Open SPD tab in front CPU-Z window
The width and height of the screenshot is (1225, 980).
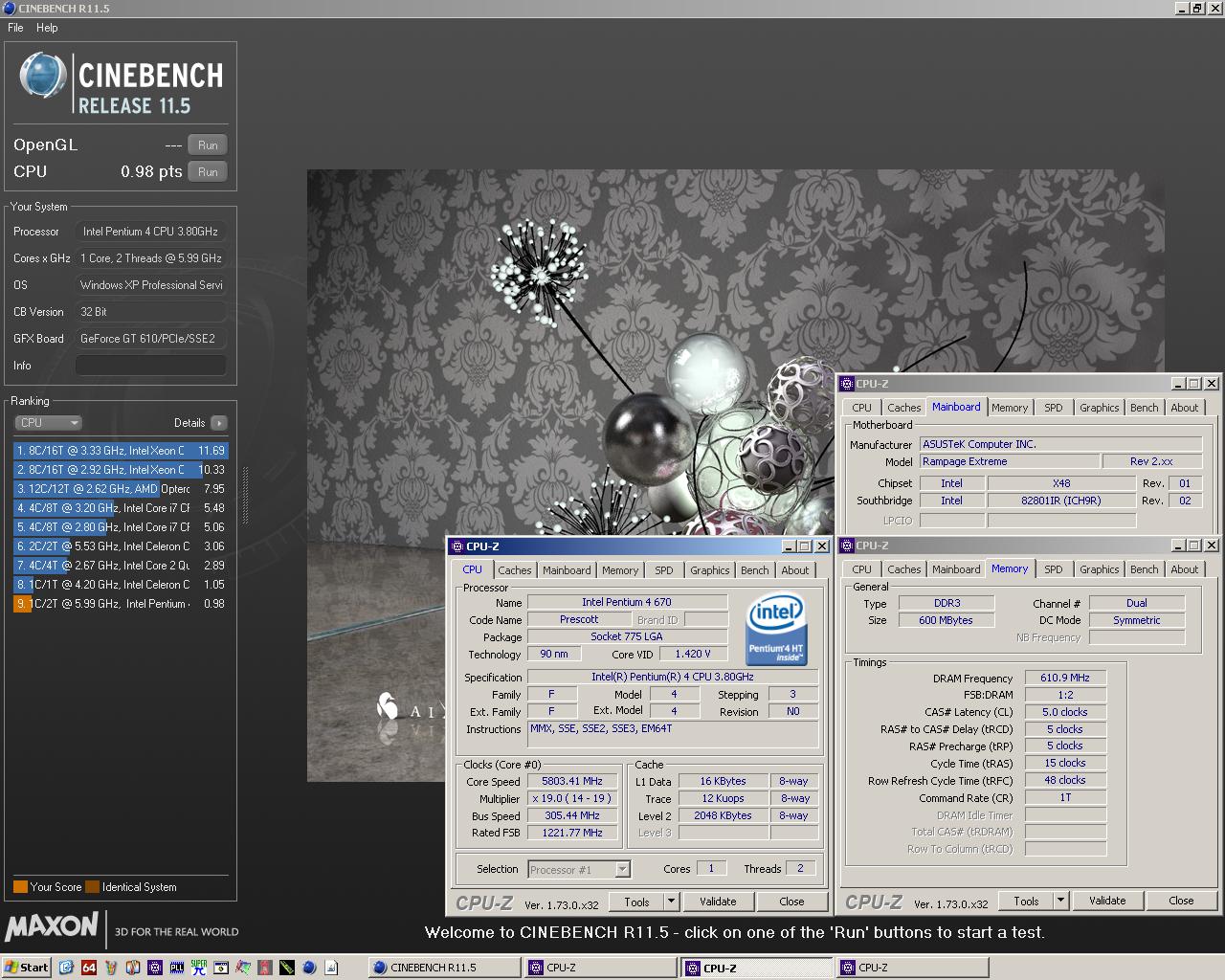click(664, 570)
